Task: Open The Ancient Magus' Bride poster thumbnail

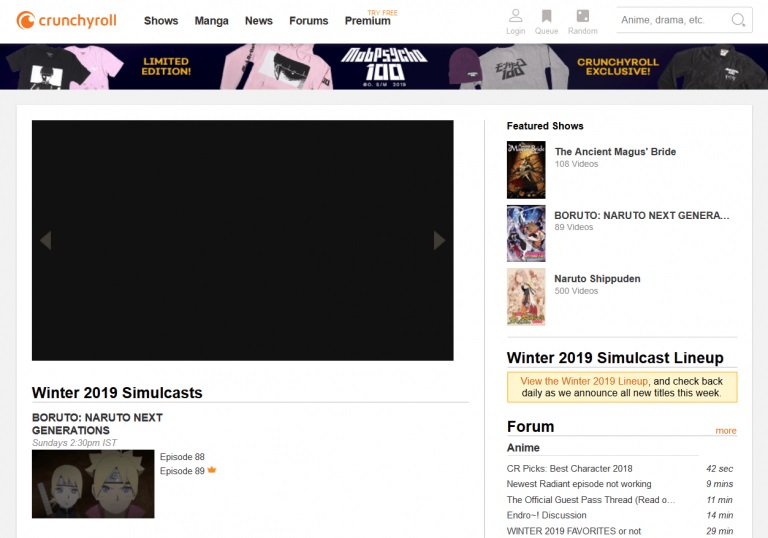Action: pos(526,170)
